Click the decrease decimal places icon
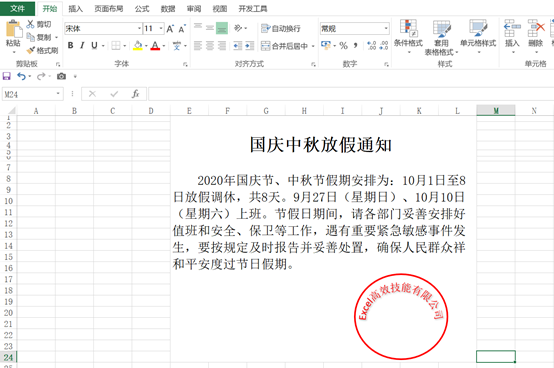Screen dimensions: 554x368 coord(384,46)
